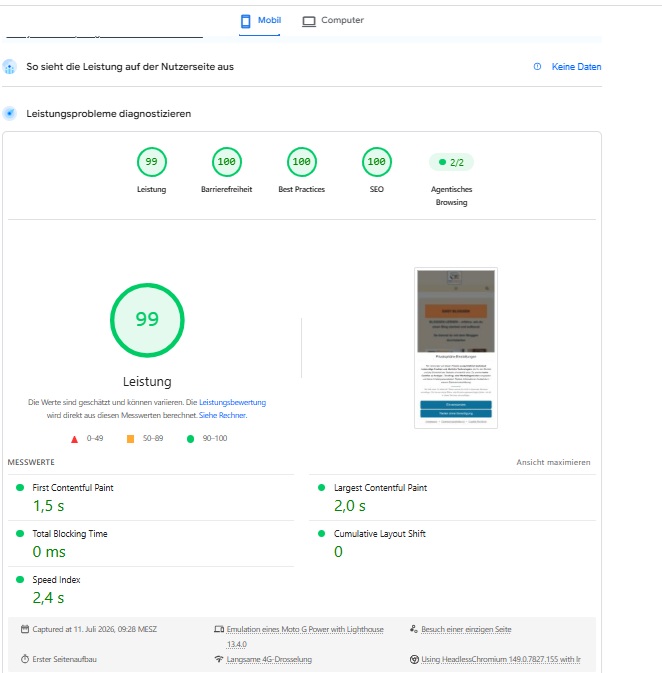
Task: Click device icon beside Moto G Power emulation
Action: tap(219, 629)
